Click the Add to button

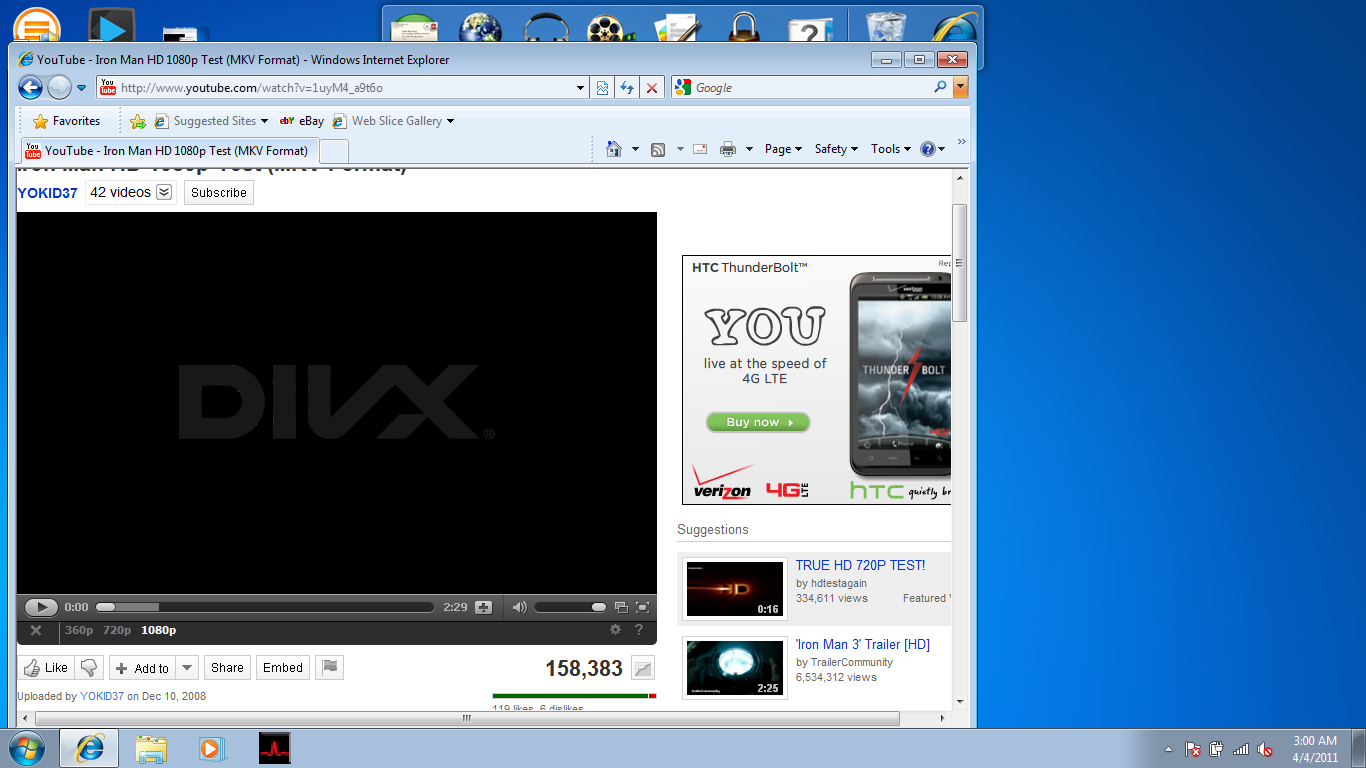point(142,668)
